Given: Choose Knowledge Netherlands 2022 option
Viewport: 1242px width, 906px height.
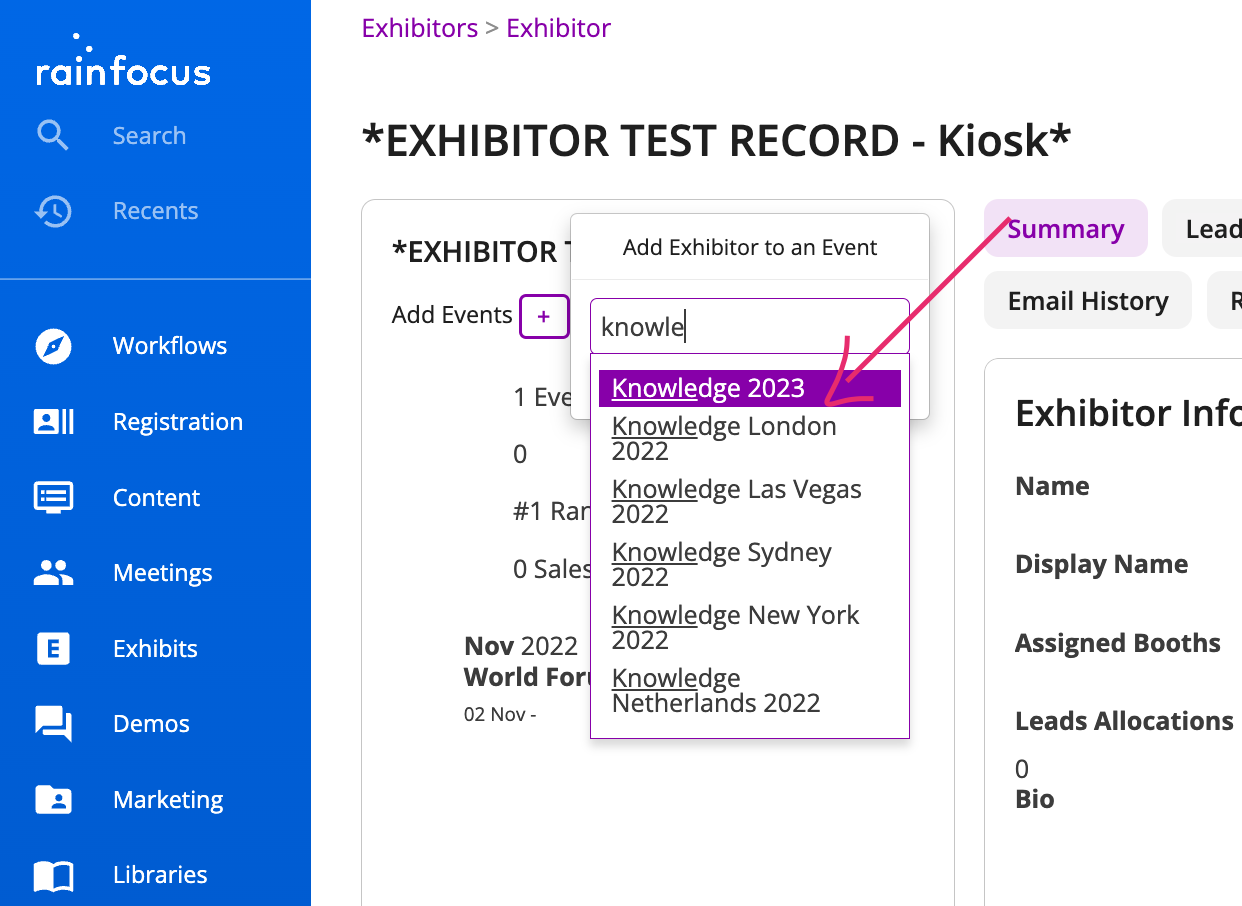Looking at the screenshot, I should click(x=715, y=690).
